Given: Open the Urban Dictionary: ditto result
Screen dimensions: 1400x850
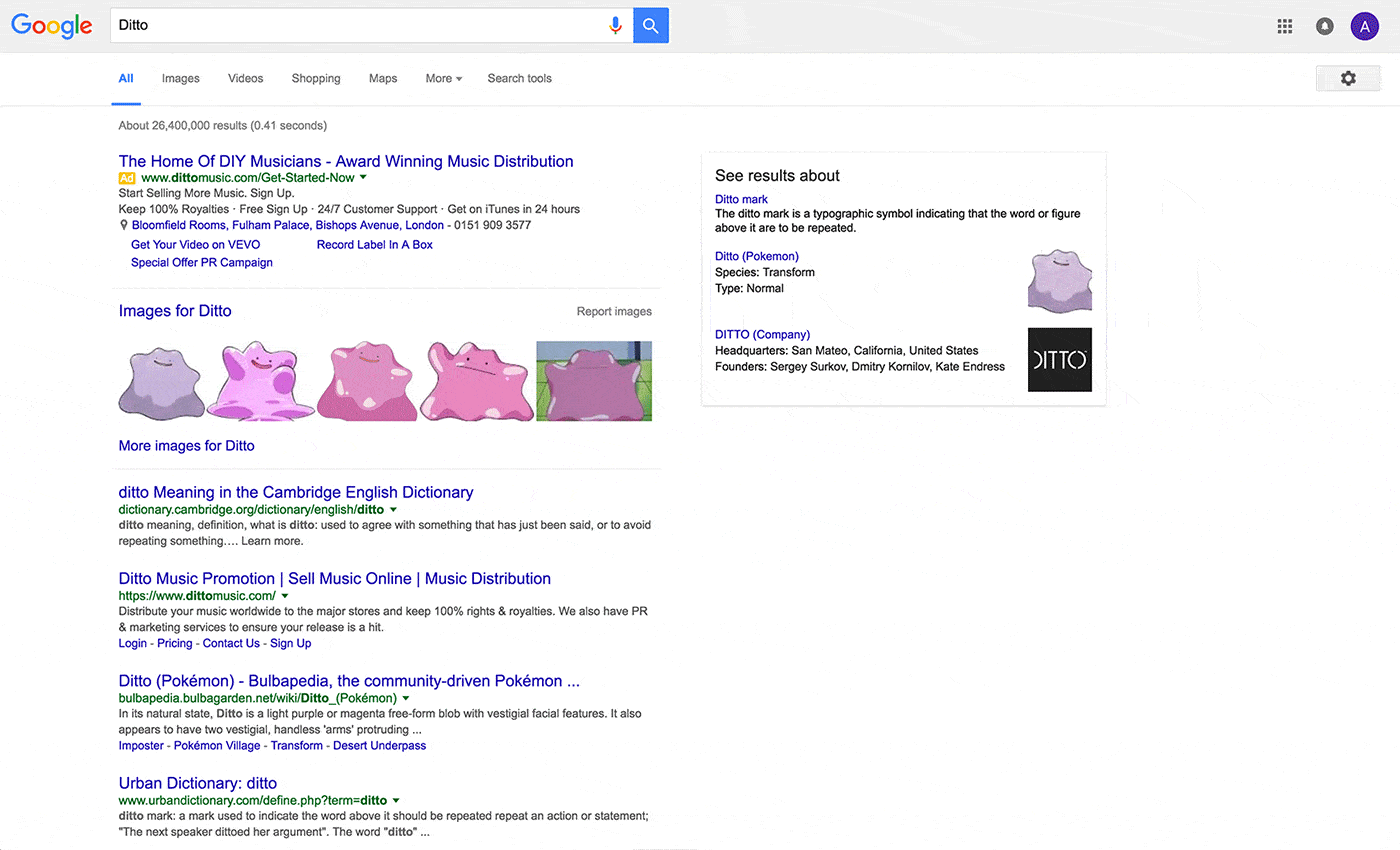Looking at the screenshot, I should (197, 783).
